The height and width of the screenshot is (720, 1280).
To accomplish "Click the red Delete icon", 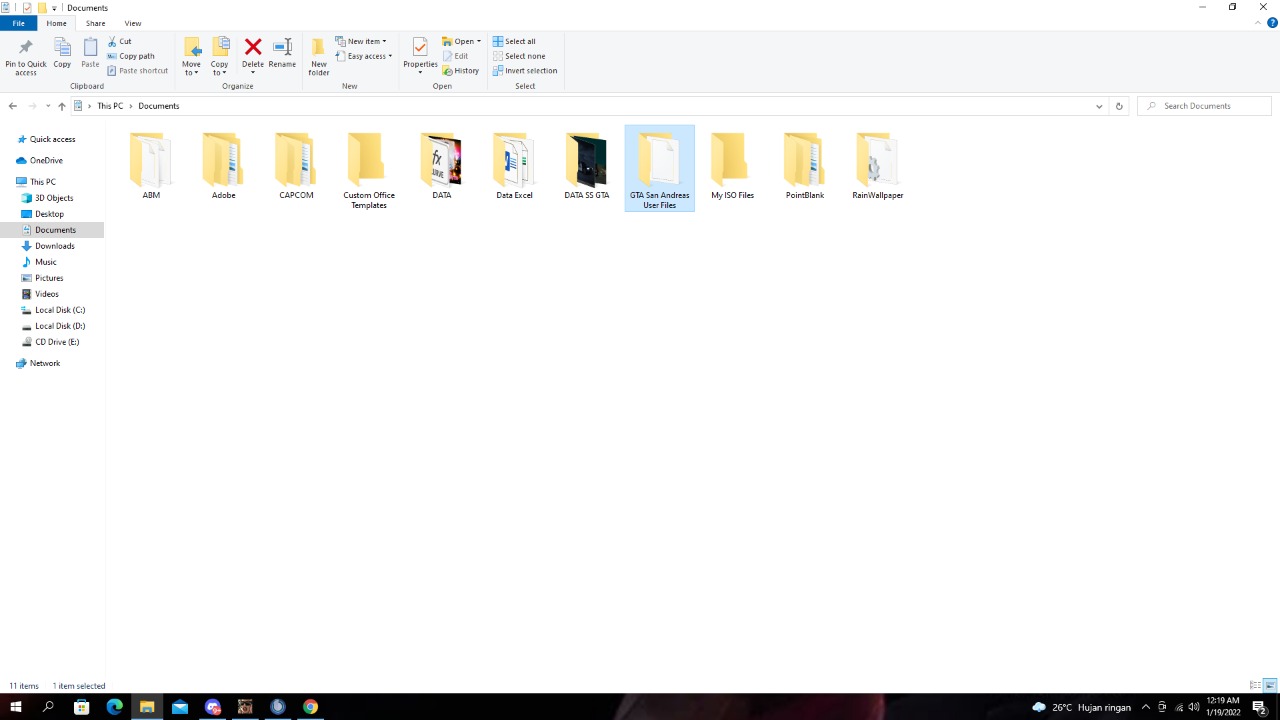I will pyautogui.click(x=253, y=47).
